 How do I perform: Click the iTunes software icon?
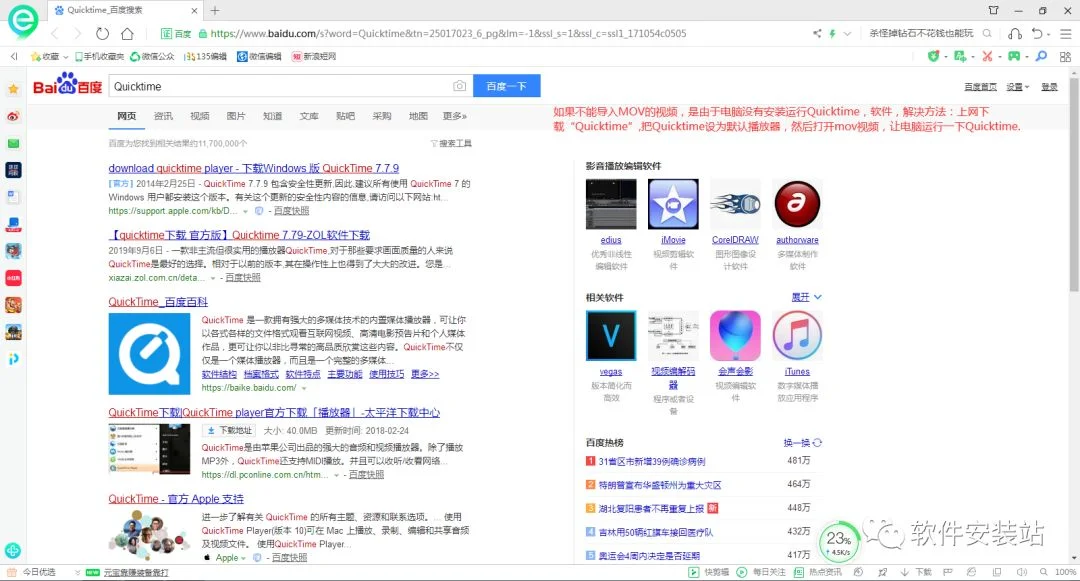(797, 335)
